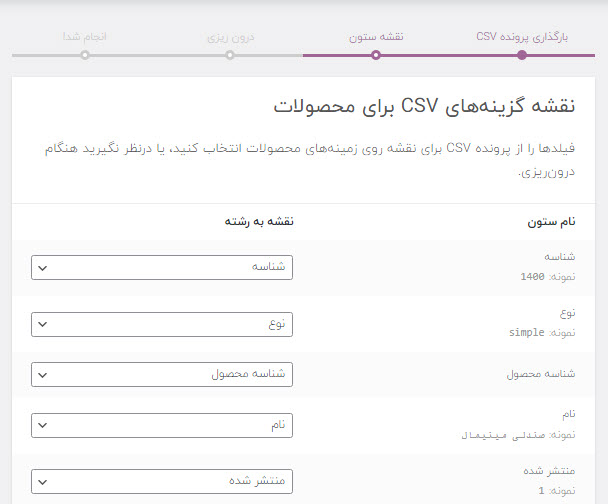This screenshot has width=608, height=504.
Task: Select the درون ریزی step label
Action: (230, 38)
